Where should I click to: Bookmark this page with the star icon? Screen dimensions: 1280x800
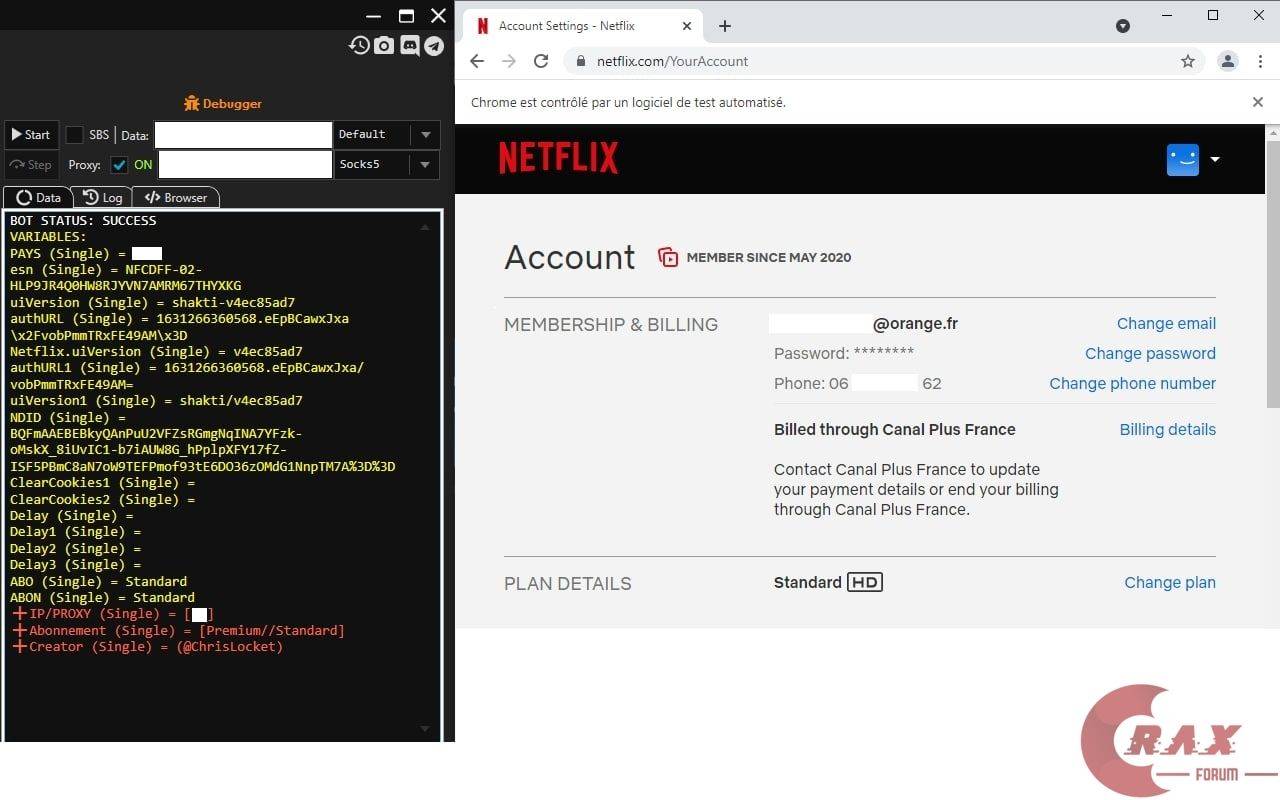1188,61
